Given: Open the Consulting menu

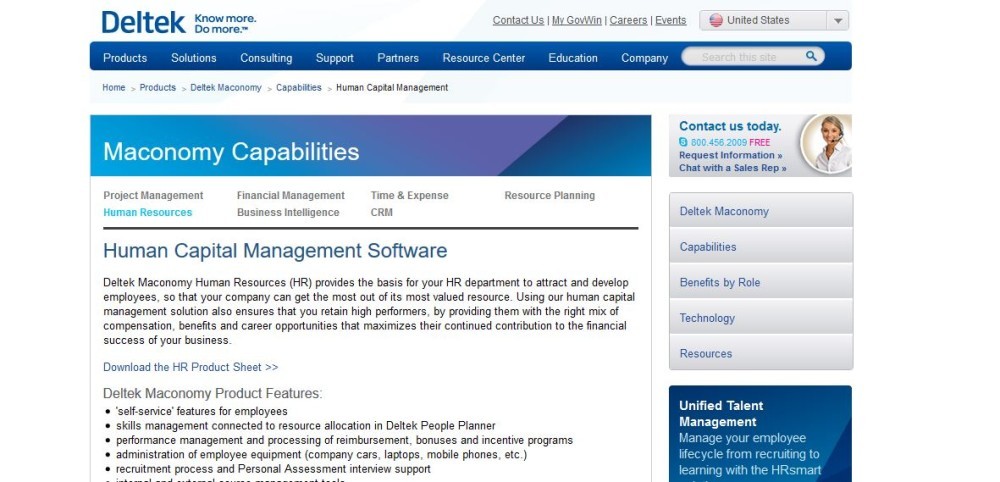Looking at the screenshot, I should coord(266,58).
